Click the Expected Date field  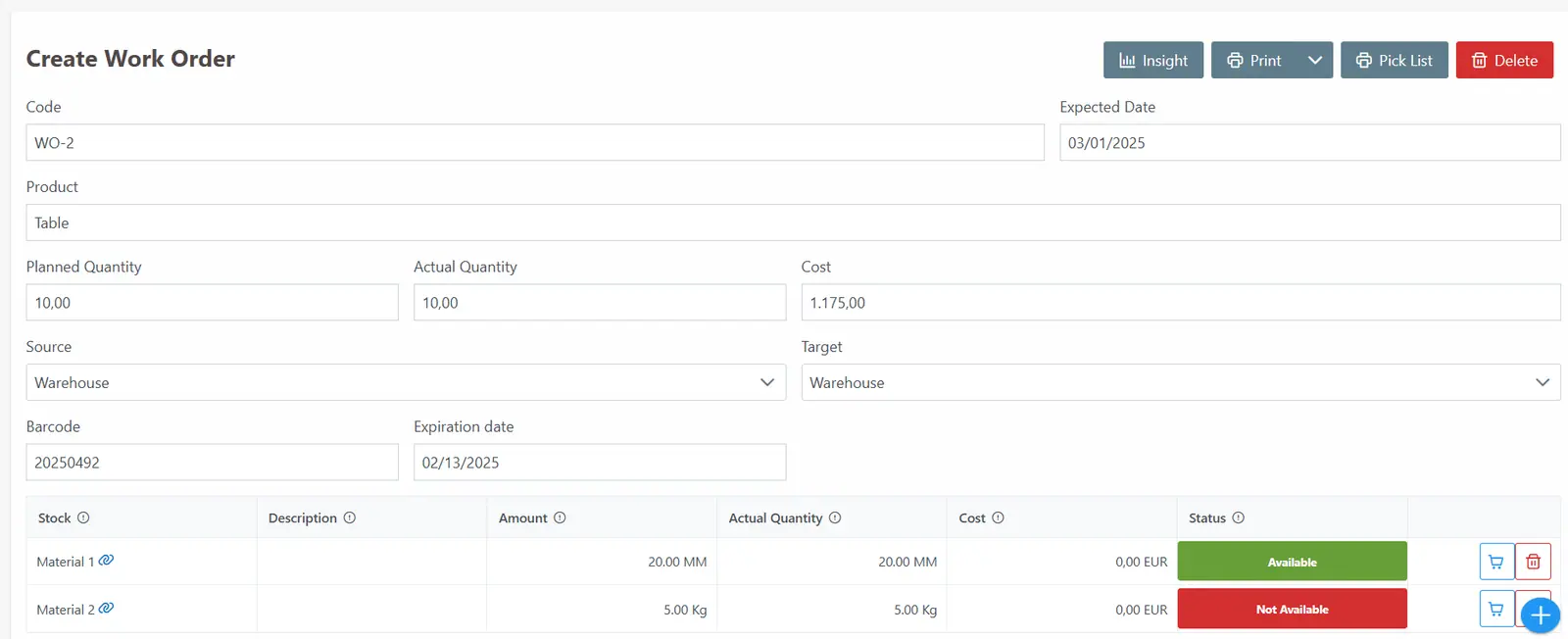pyautogui.click(x=1309, y=142)
